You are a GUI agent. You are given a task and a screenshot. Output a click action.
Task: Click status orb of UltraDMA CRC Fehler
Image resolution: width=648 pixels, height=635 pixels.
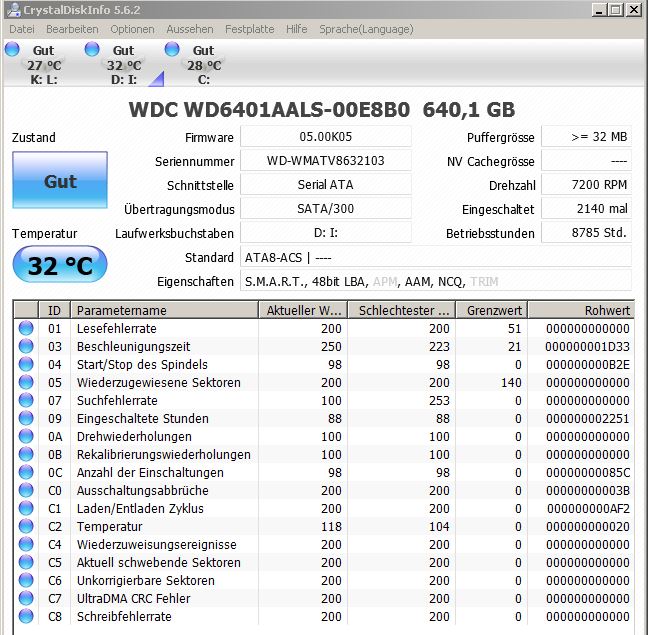26,598
